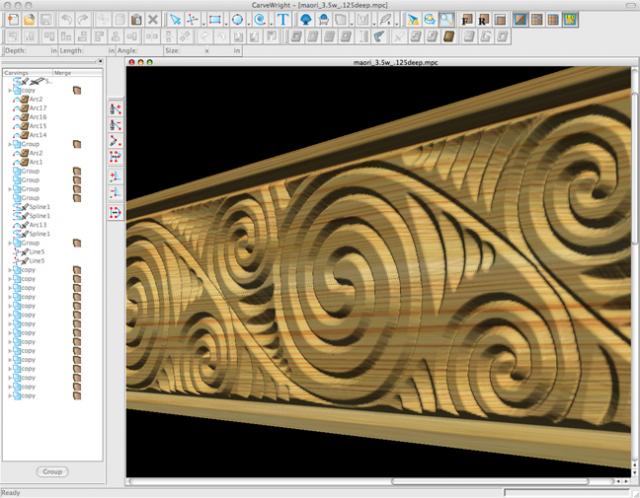Click the Undo arrow icon
Screen dimensions: 640x498
(x=65, y=19)
